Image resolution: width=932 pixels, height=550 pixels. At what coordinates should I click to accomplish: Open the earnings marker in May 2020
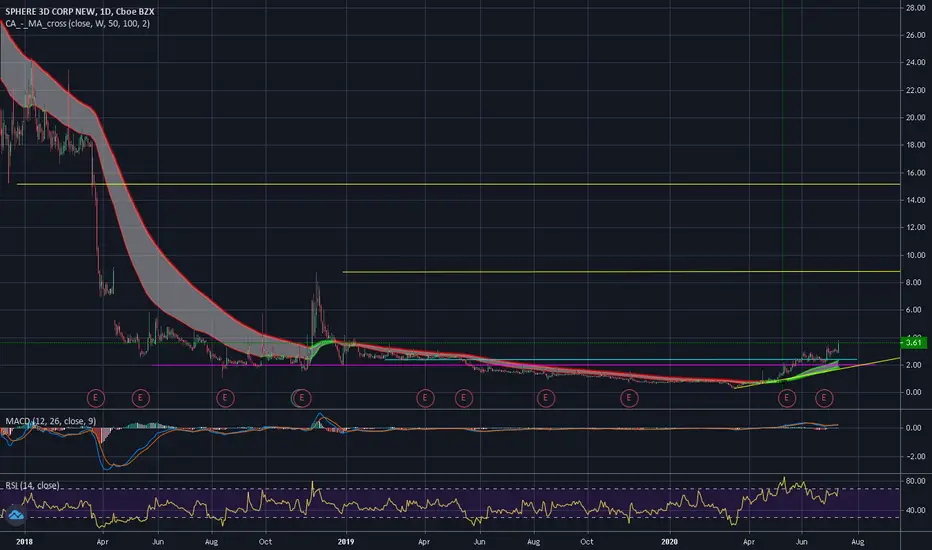(787, 398)
